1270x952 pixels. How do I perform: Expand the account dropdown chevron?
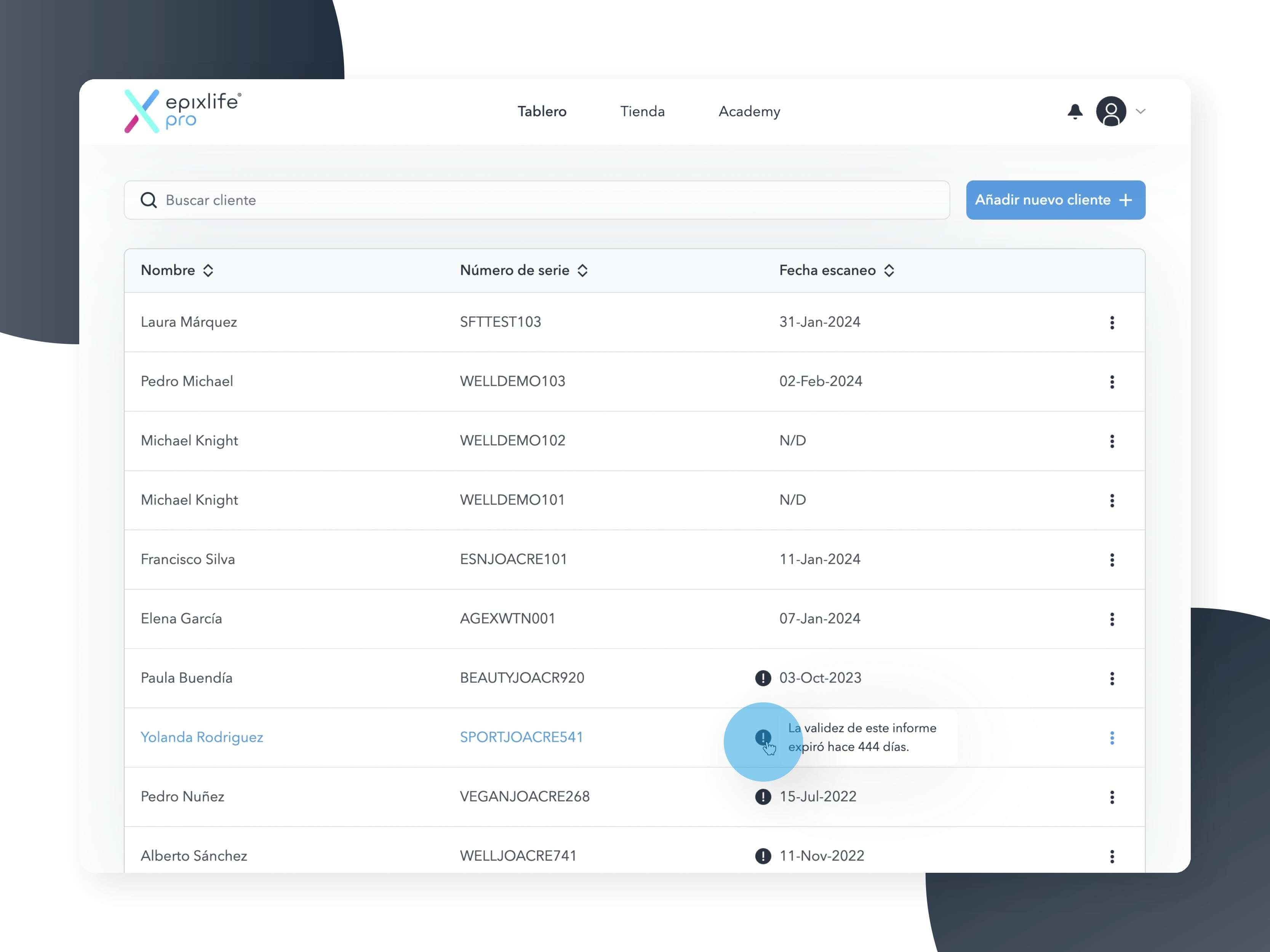1141,111
